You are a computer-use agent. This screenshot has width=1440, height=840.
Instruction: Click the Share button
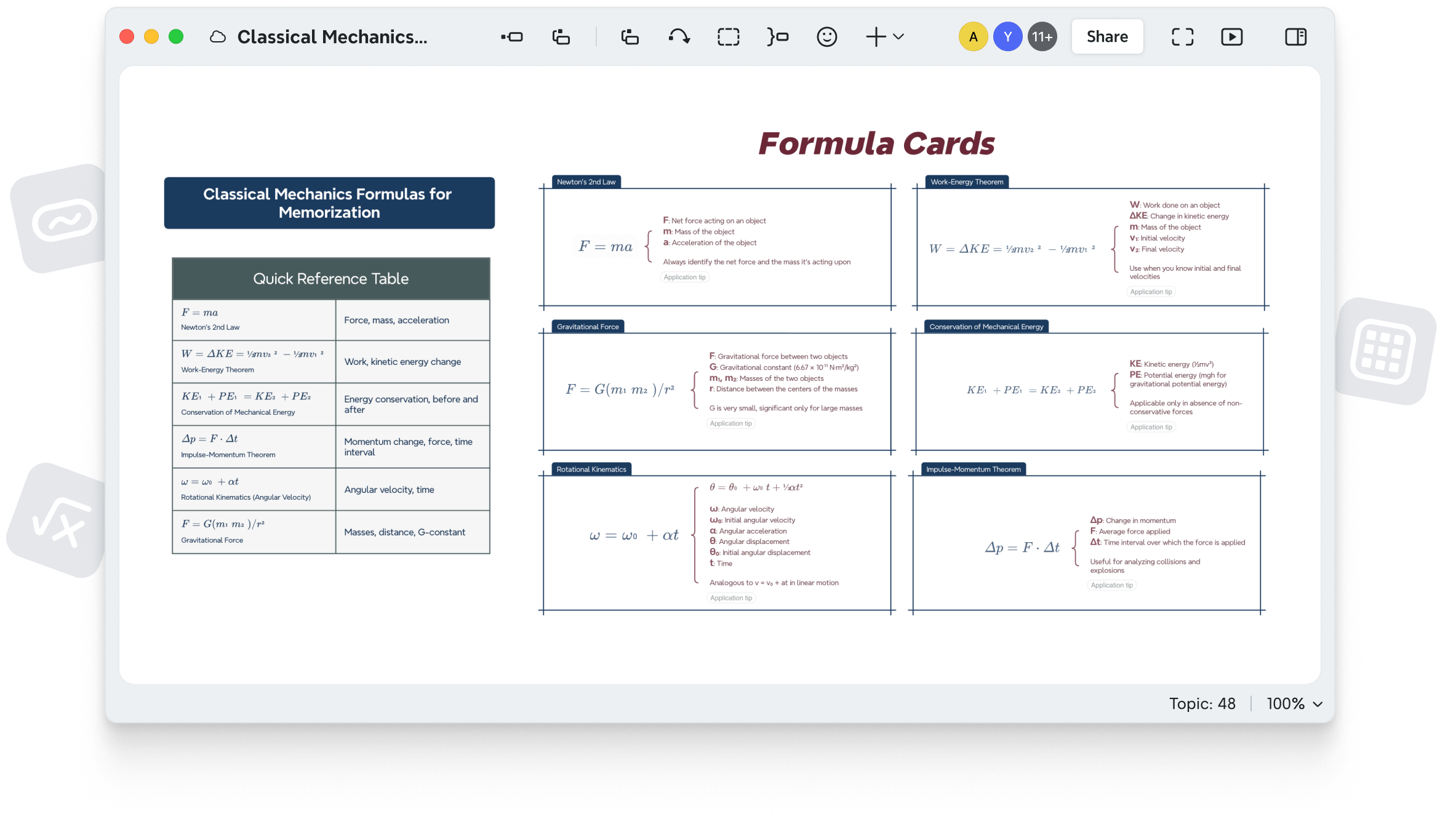point(1106,36)
